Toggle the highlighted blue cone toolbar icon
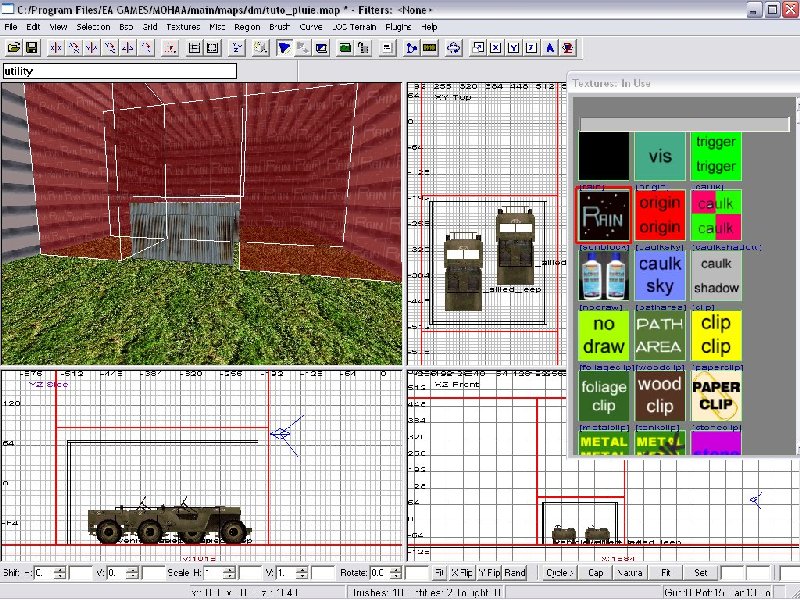Screen dimensions: 800x600 (284, 48)
